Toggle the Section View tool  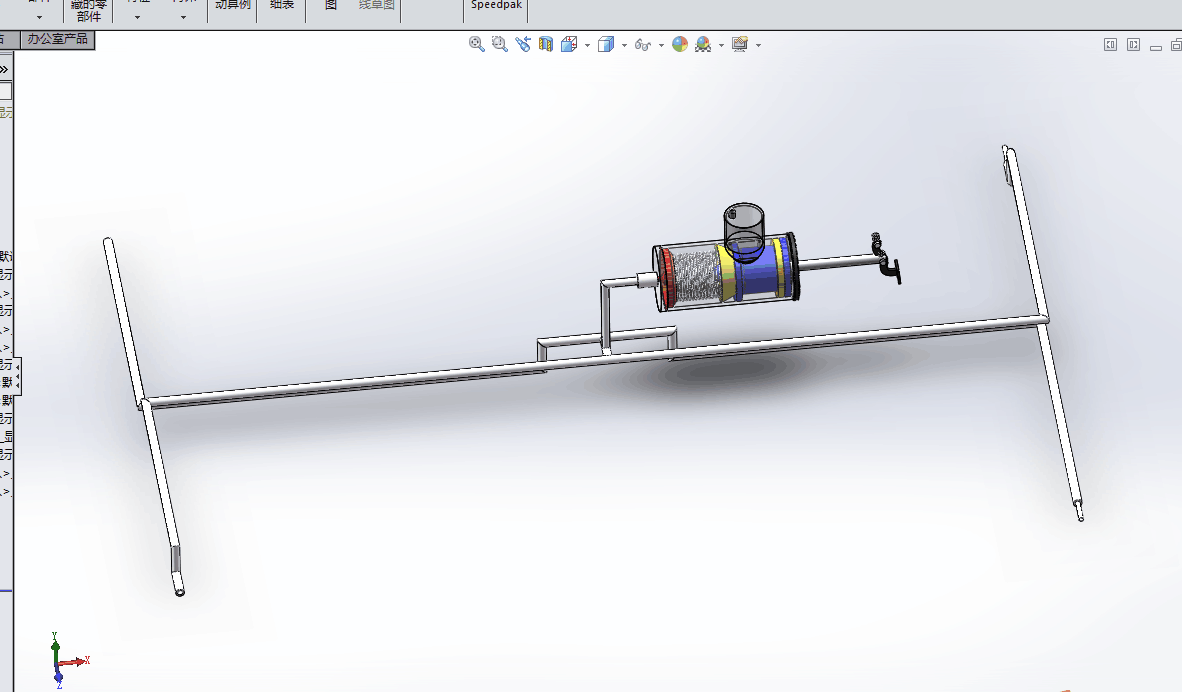click(546, 44)
